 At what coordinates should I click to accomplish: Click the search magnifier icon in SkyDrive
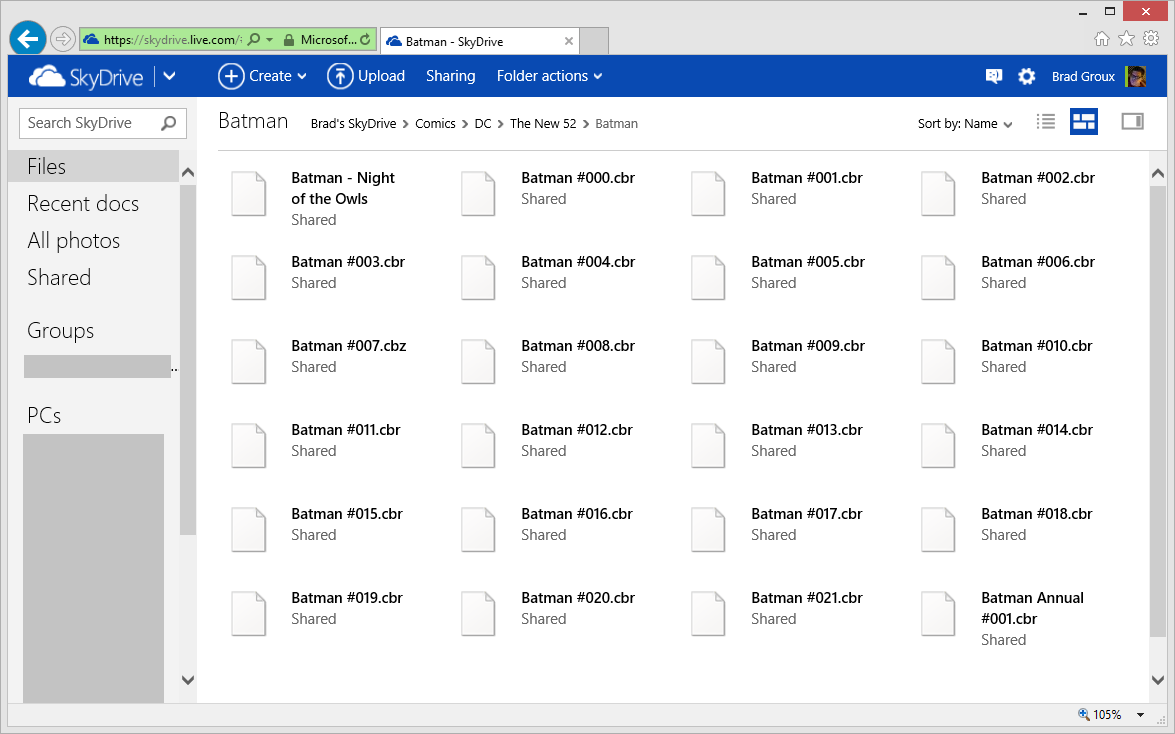169,123
